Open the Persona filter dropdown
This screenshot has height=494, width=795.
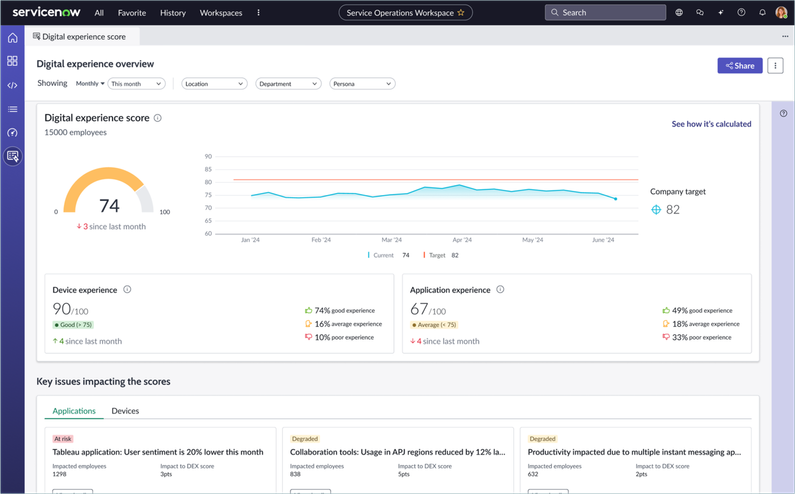tap(363, 84)
